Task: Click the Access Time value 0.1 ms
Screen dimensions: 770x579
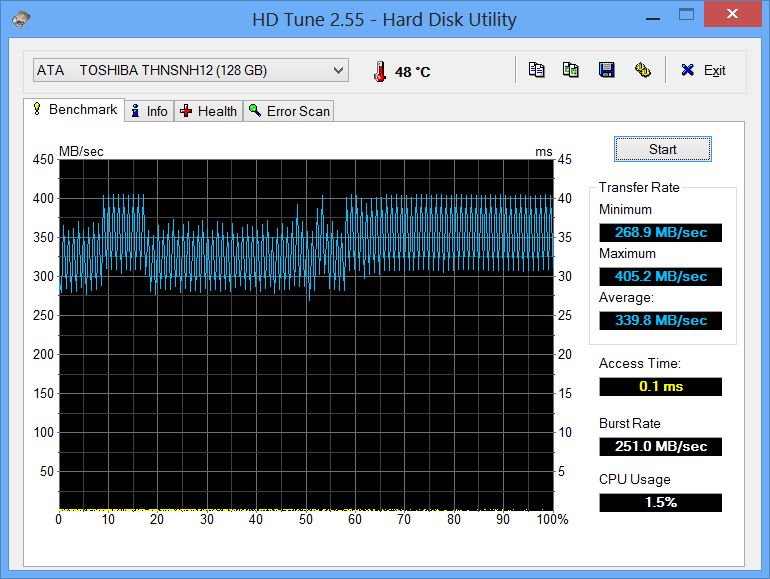Action: [660, 386]
